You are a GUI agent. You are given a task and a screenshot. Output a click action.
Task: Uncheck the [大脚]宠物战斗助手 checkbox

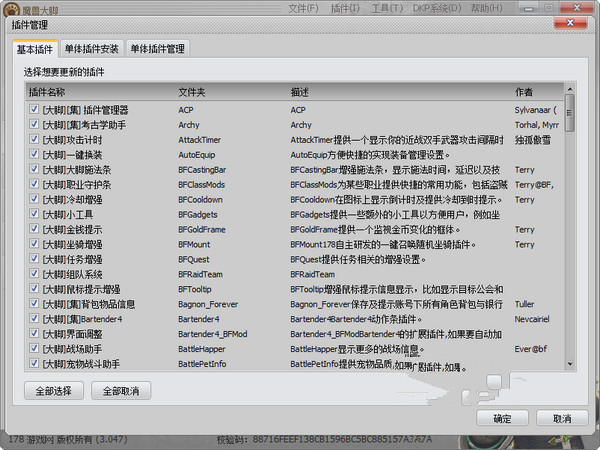click(x=34, y=363)
